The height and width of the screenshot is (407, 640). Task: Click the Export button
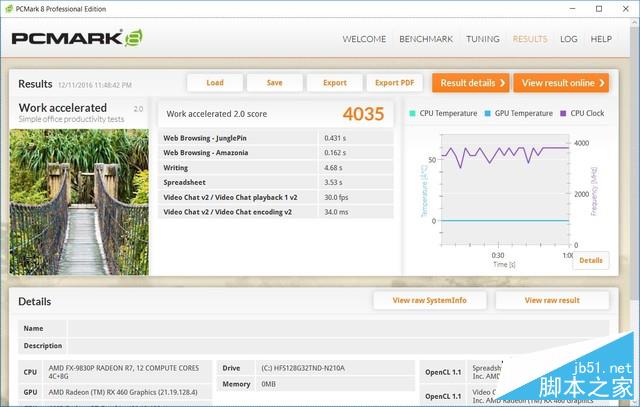(x=335, y=83)
